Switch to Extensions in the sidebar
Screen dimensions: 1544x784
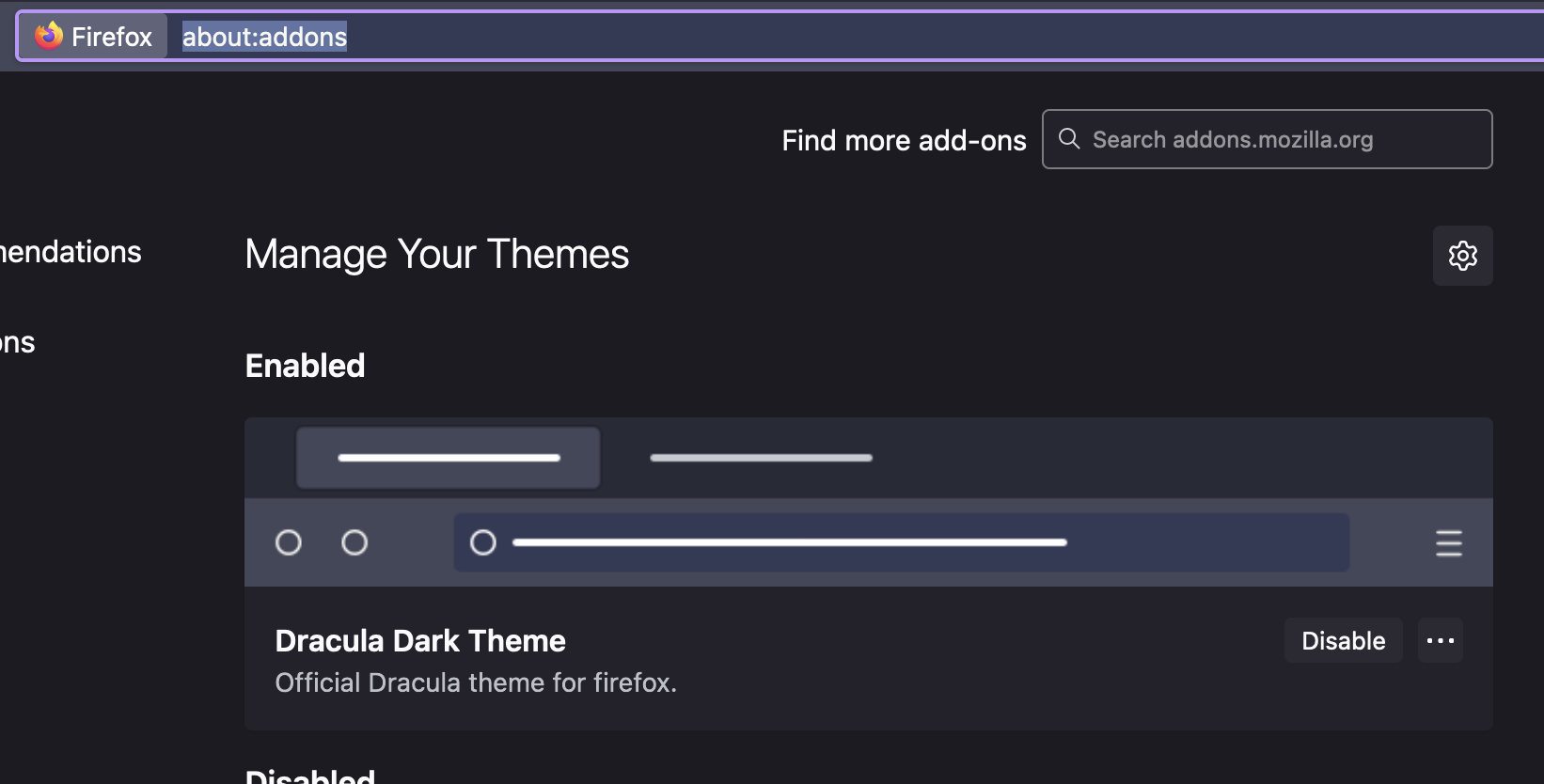pos(17,341)
